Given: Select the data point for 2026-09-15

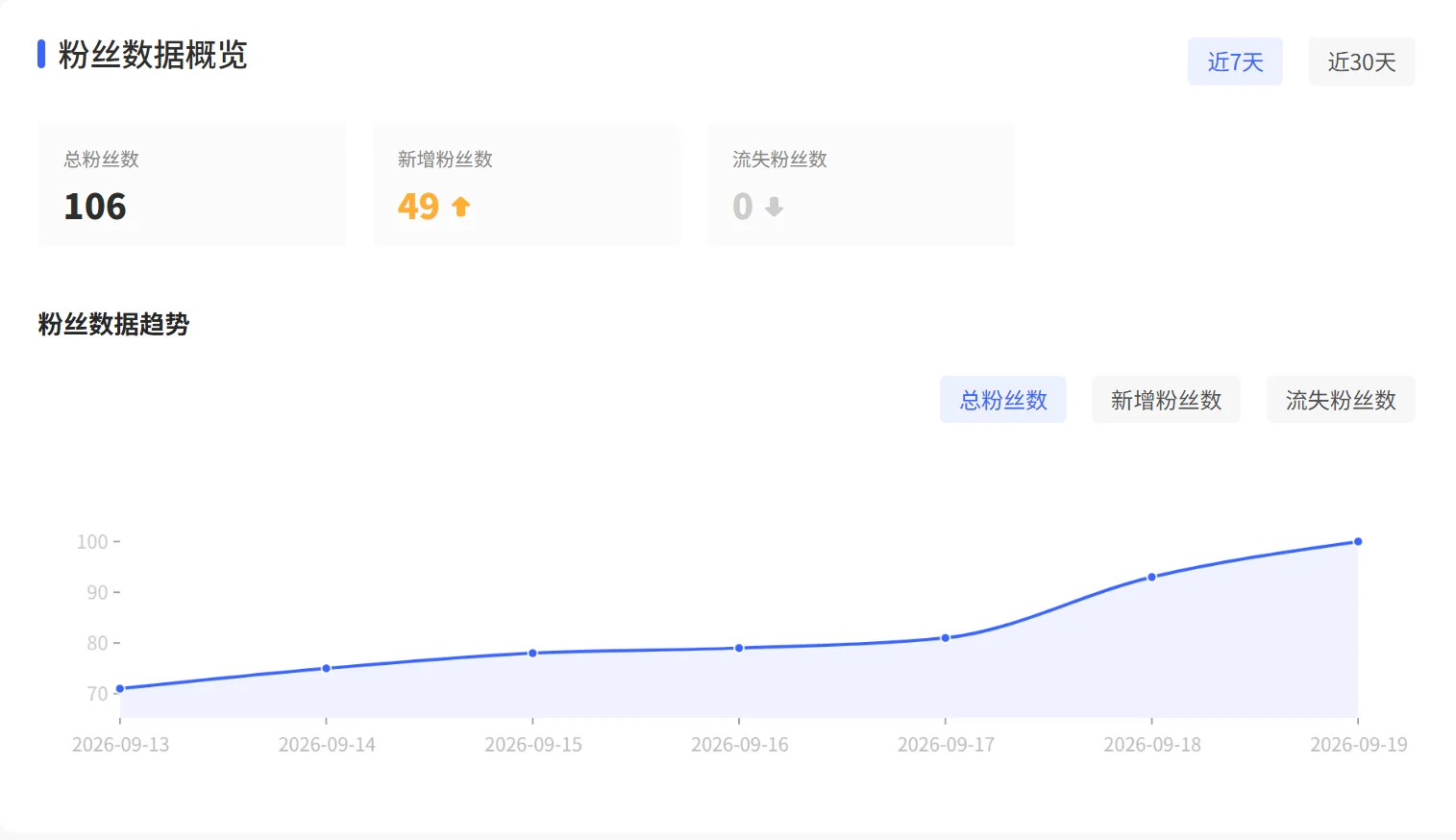Looking at the screenshot, I should click(532, 653).
